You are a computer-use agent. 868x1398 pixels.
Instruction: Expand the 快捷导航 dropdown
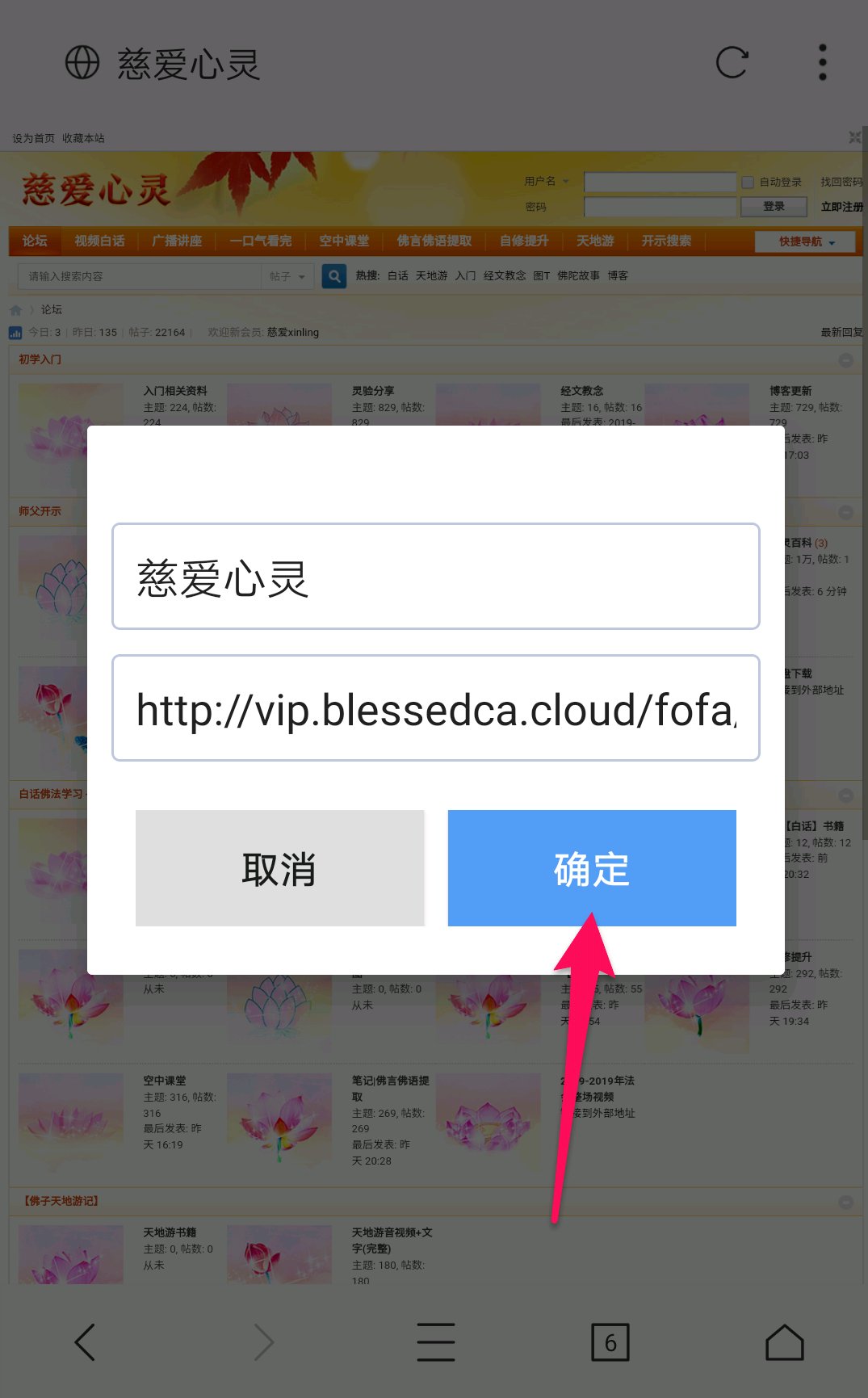pyautogui.click(x=805, y=241)
